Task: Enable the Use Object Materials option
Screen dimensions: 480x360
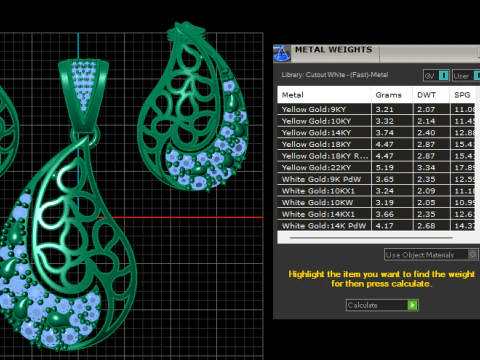Action: (x=431, y=255)
